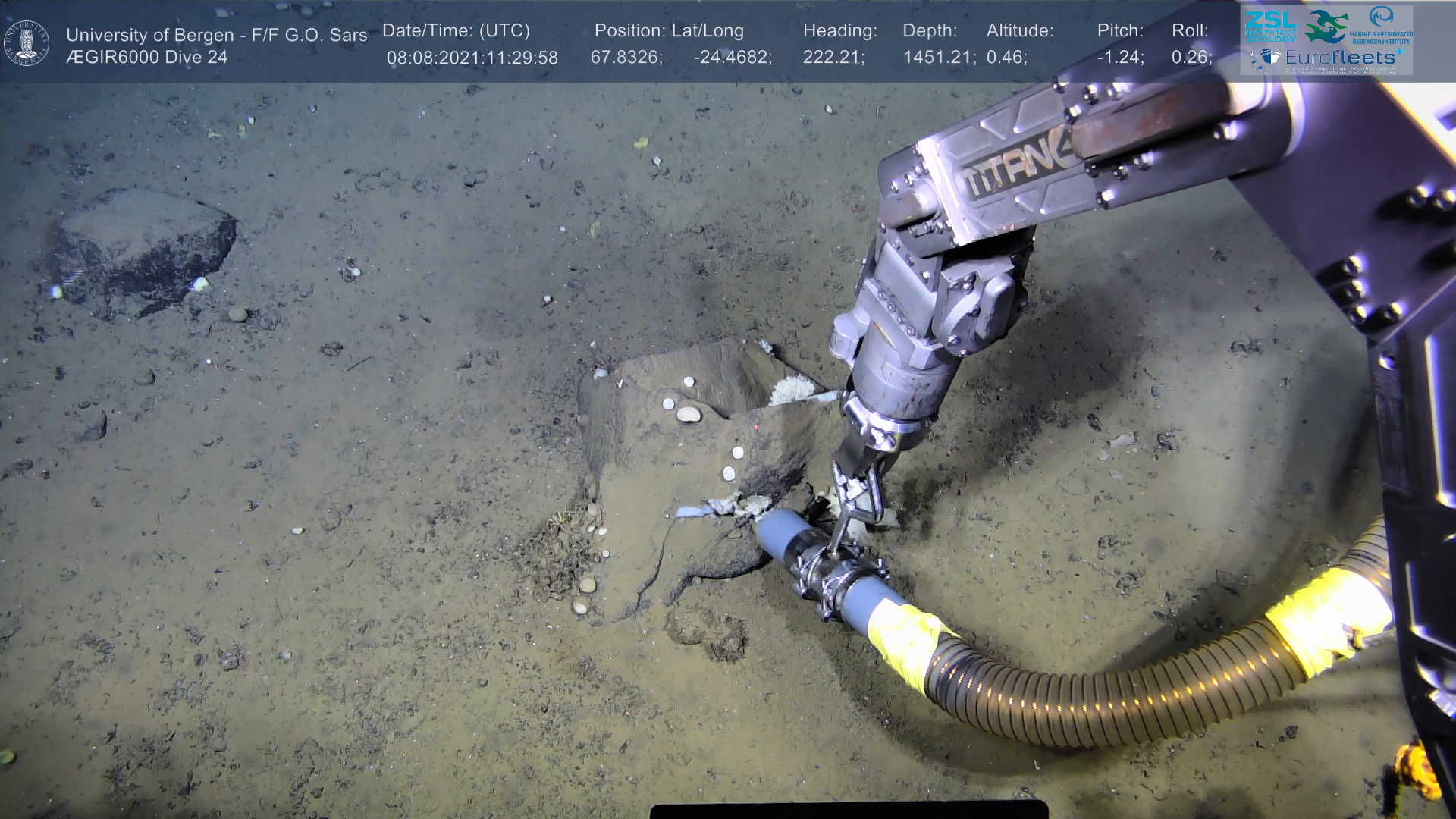The image size is (1456, 819).
Task: Click the ZSL Institute of Zoology logo
Action: click(x=1269, y=27)
